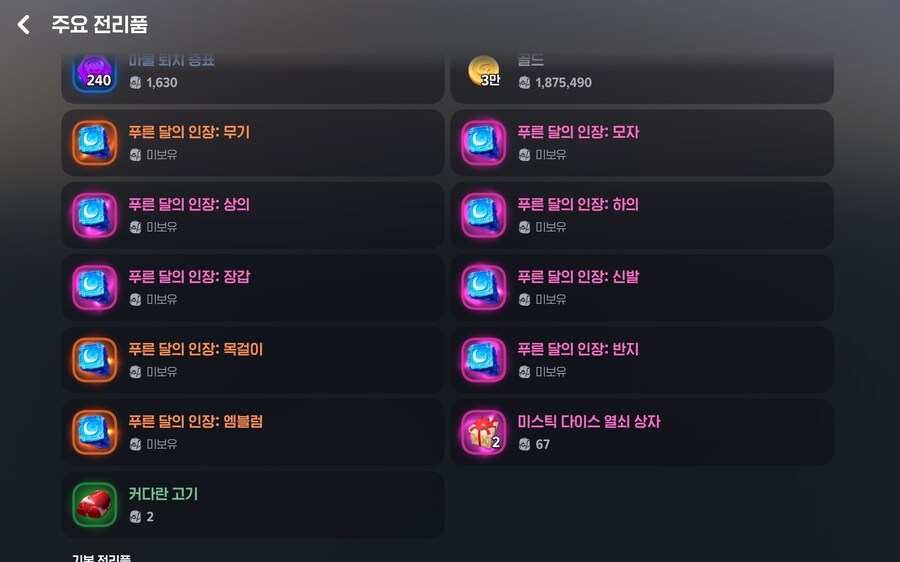Go back using the left arrow
The image size is (900, 562).
(x=24, y=25)
